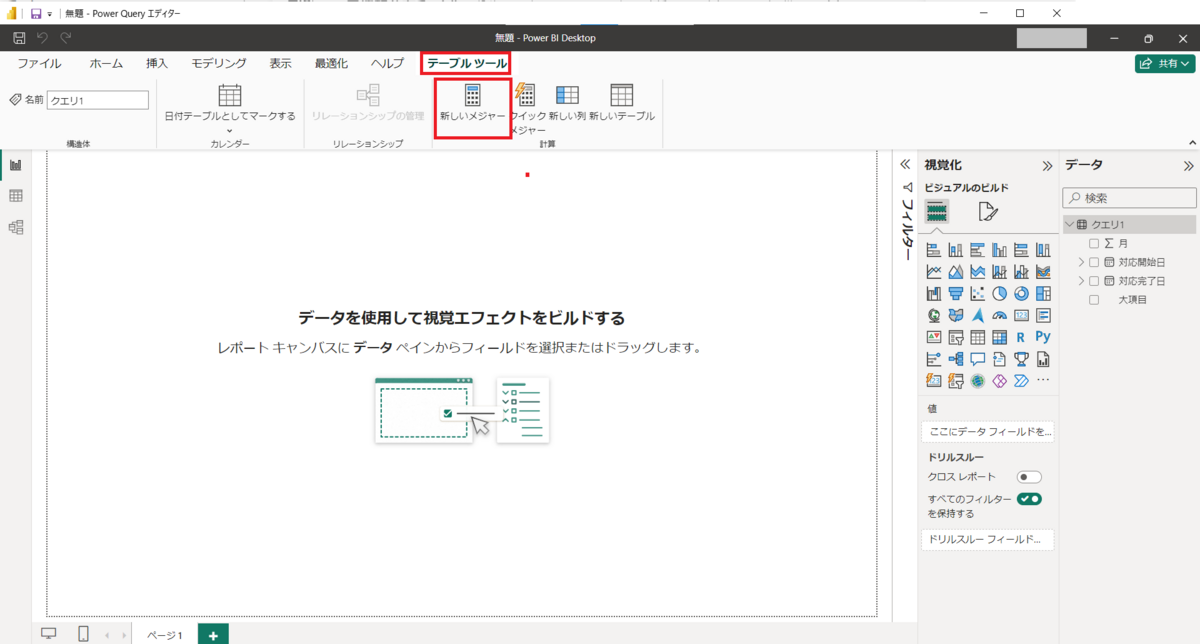This screenshot has width=1200, height=644.
Task: Open the 共有 dropdown button
Action: tap(1165, 63)
